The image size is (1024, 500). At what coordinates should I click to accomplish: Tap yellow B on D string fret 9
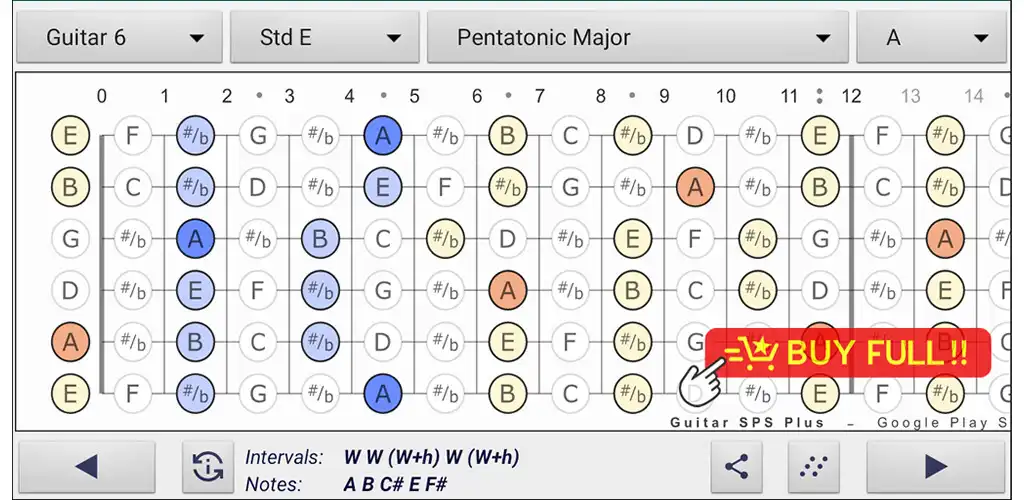click(x=632, y=290)
